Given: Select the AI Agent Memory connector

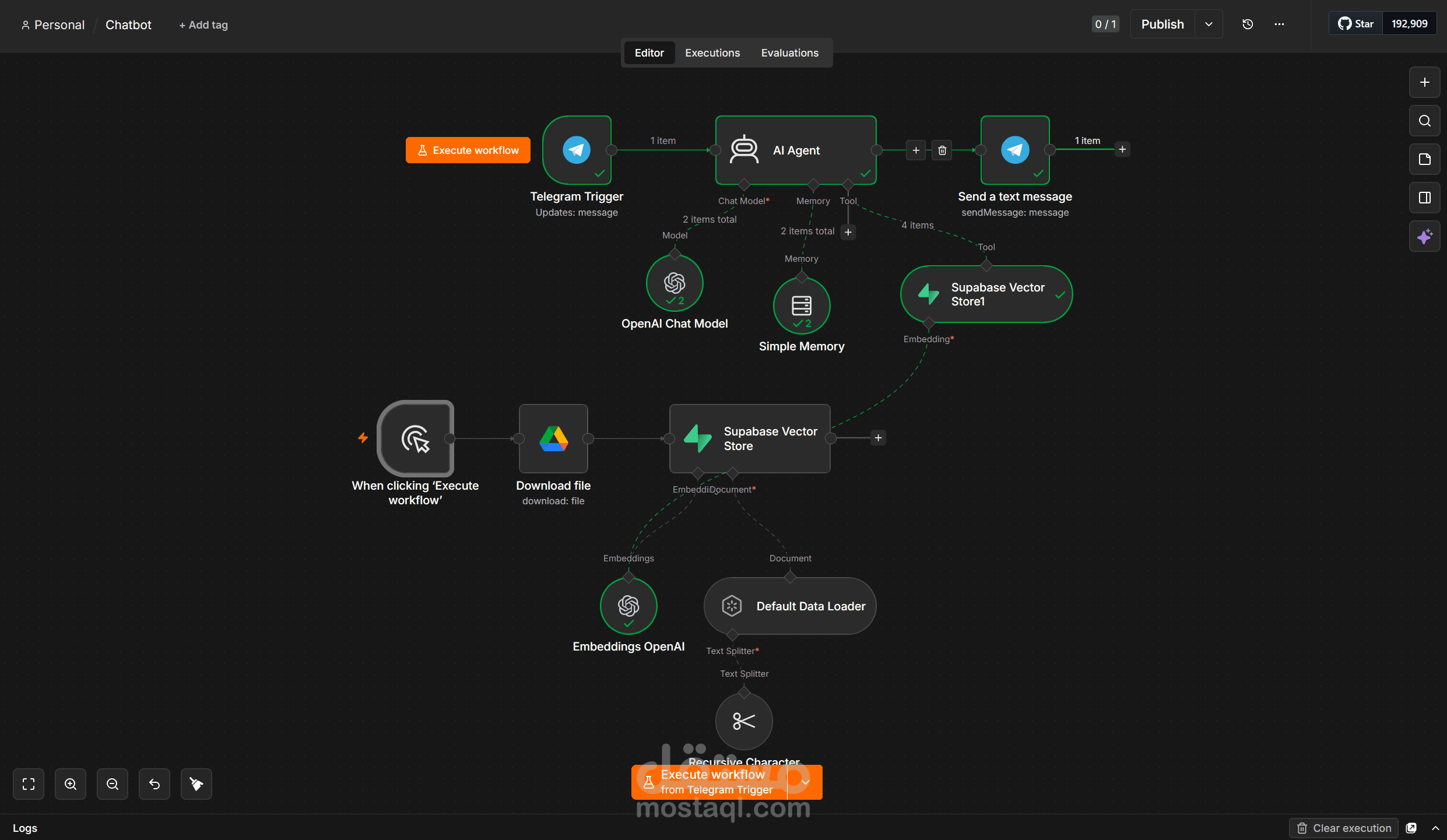Looking at the screenshot, I should (x=813, y=185).
